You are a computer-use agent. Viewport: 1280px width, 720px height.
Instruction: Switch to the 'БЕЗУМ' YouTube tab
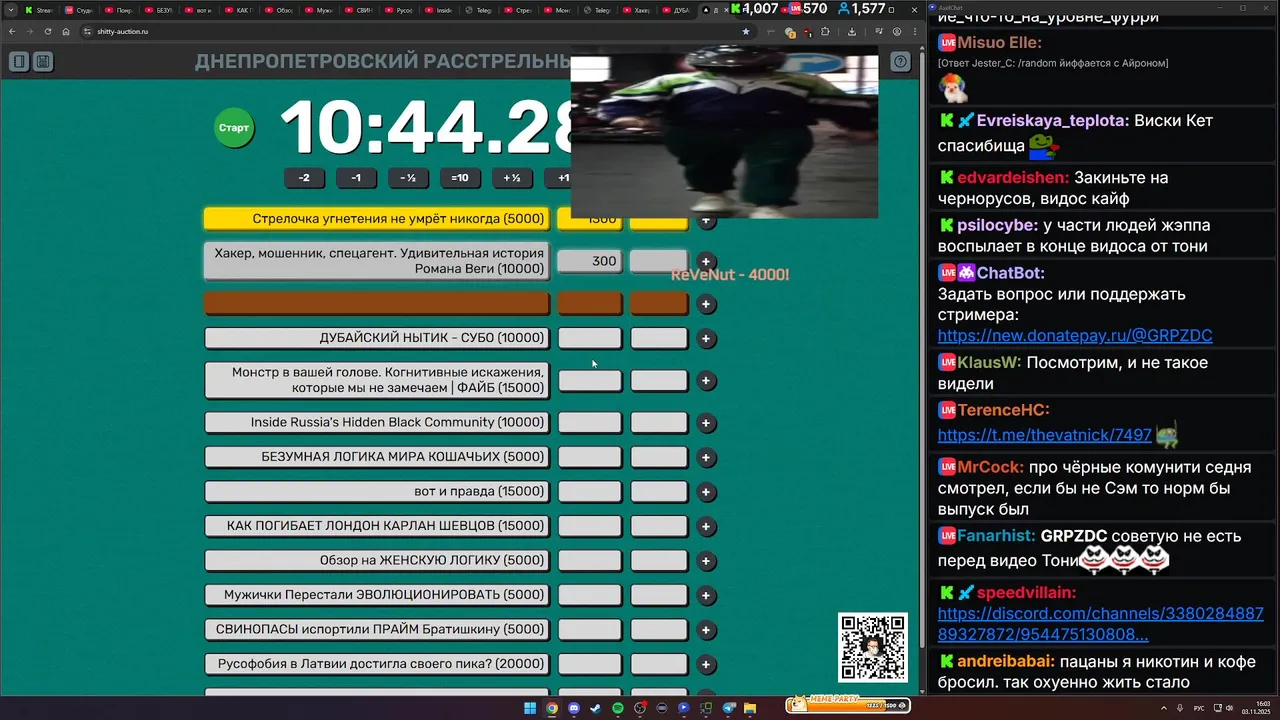point(159,10)
